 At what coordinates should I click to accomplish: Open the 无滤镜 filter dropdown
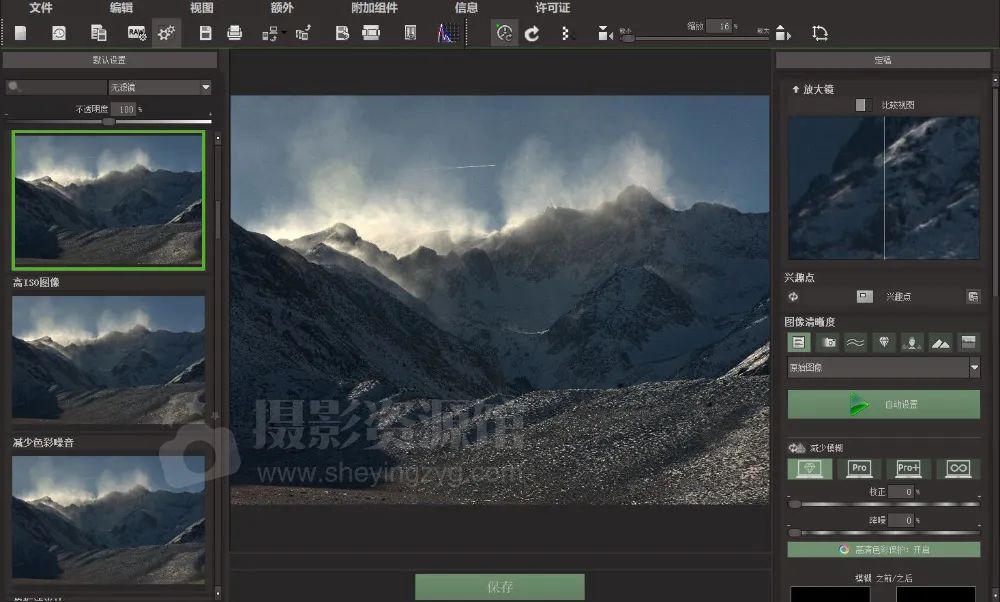tap(160, 87)
